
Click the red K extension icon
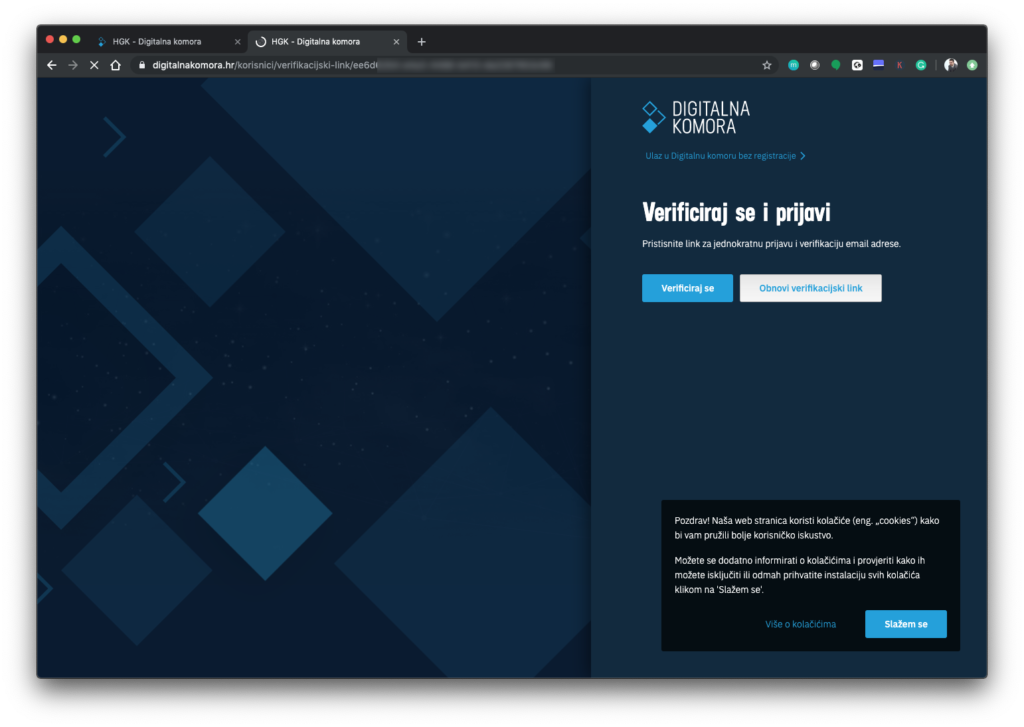899,65
